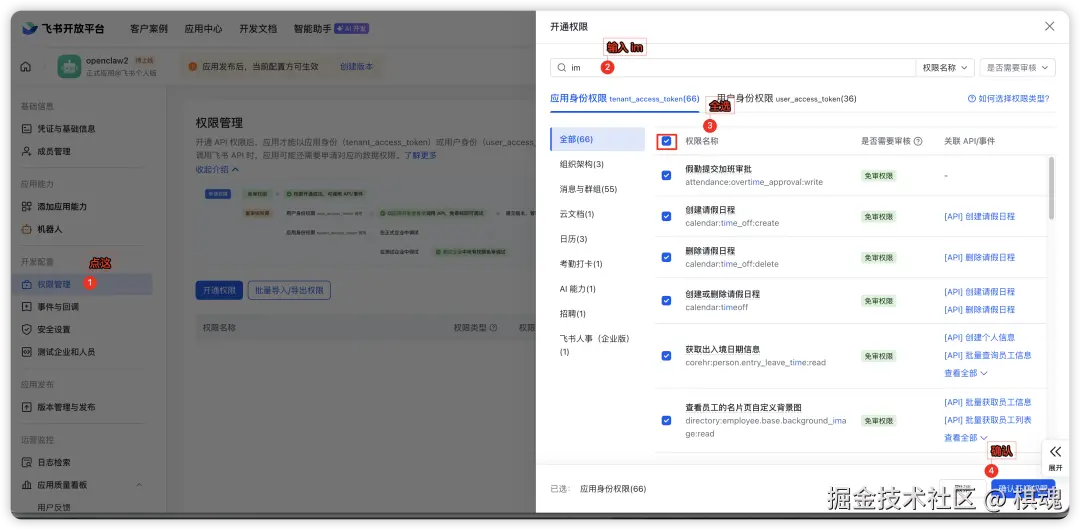The image size is (1080, 530).
Task: Click the home icon in the breadcrumb
Action: coord(26,67)
